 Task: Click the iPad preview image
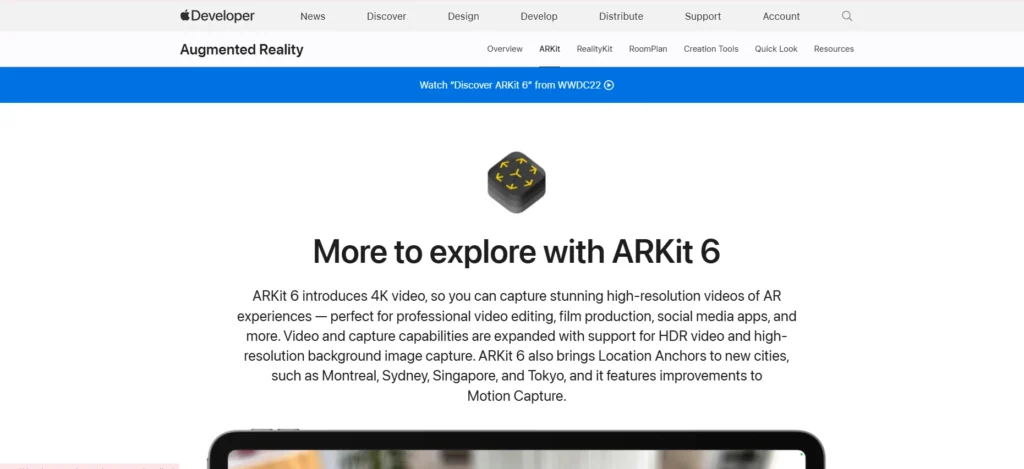click(517, 449)
